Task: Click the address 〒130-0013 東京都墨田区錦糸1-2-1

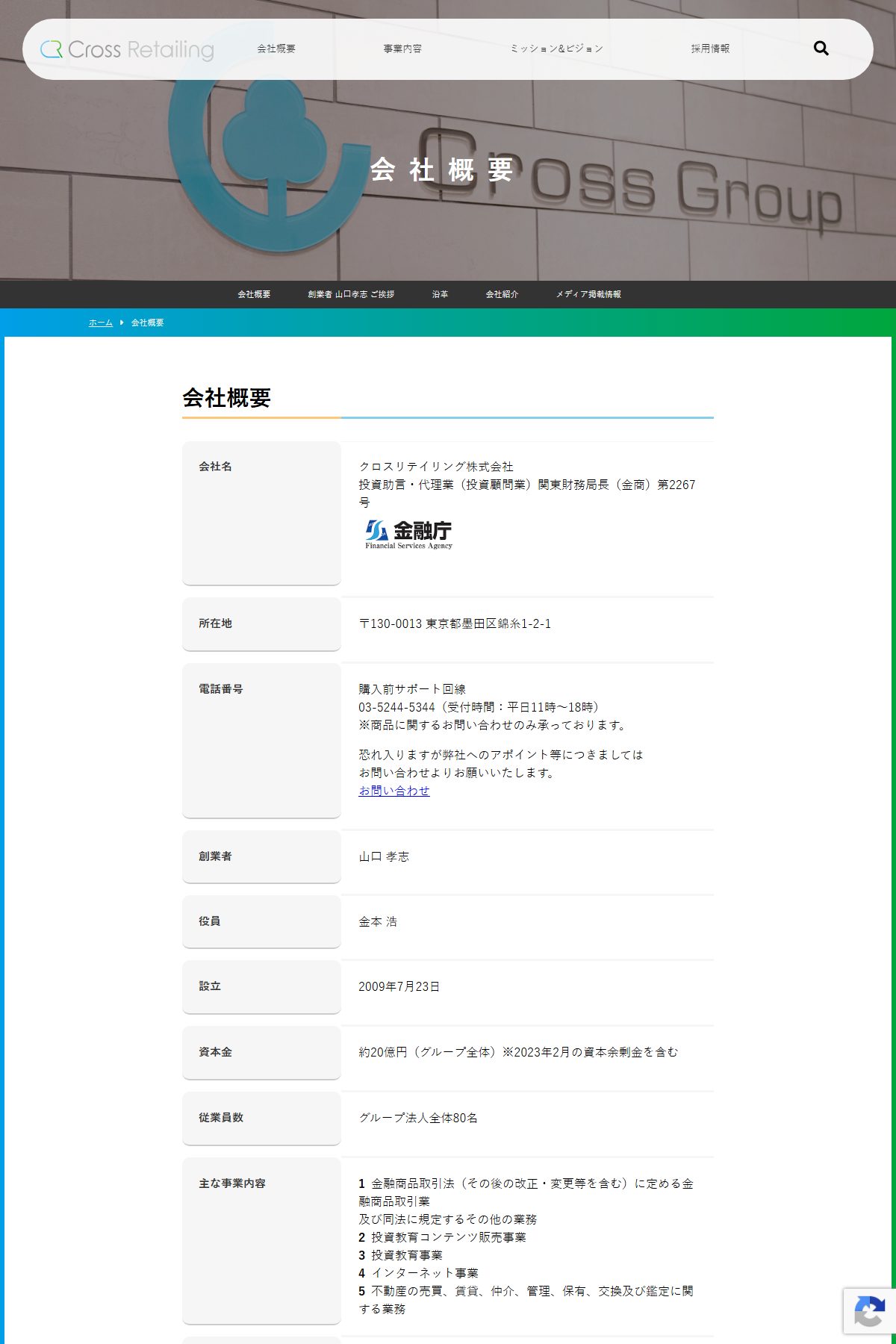Action: (455, 623)
